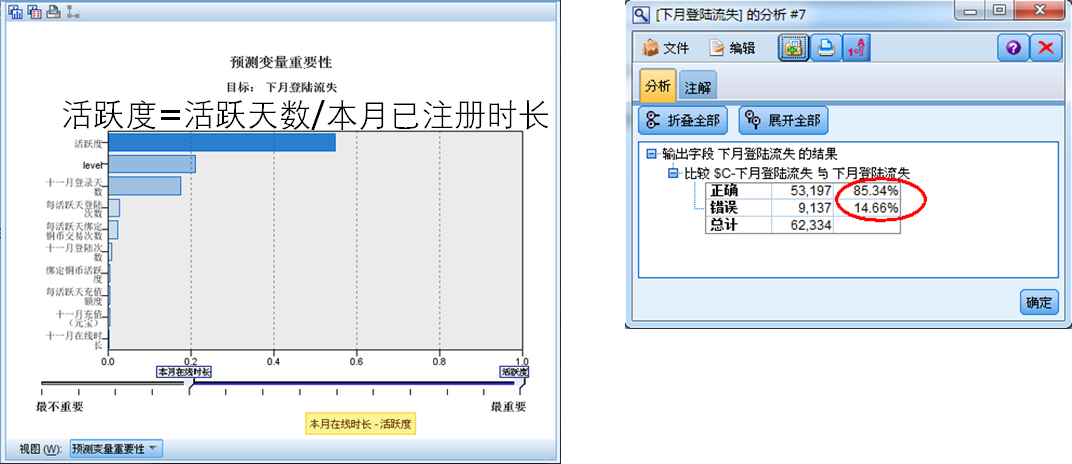Click the text format icon beside printer
The height and width of the screenshot is (464, 1072).
click(856, 47)
